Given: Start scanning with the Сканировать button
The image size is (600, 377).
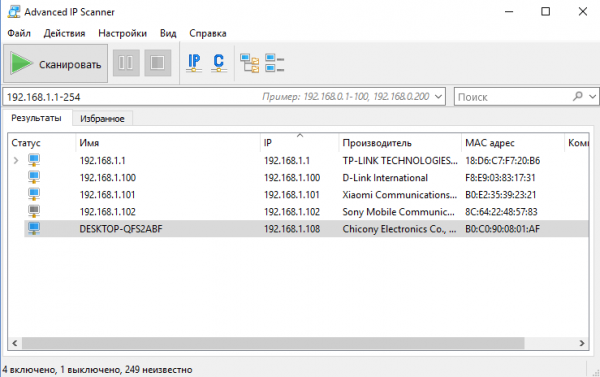Looking at the screenshot, I should tap(55, 63).
